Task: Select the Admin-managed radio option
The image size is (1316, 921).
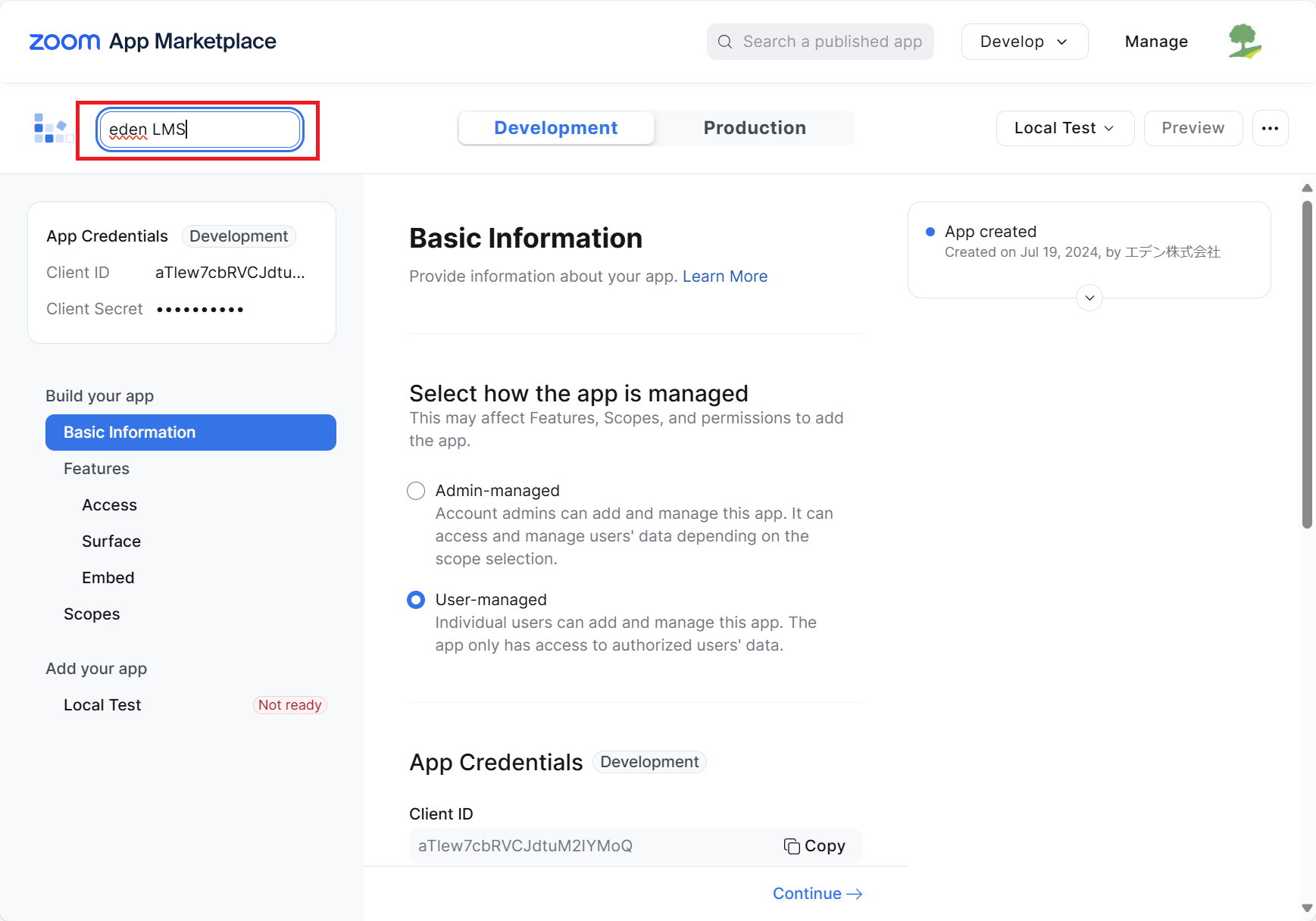Action: point(416,491)
